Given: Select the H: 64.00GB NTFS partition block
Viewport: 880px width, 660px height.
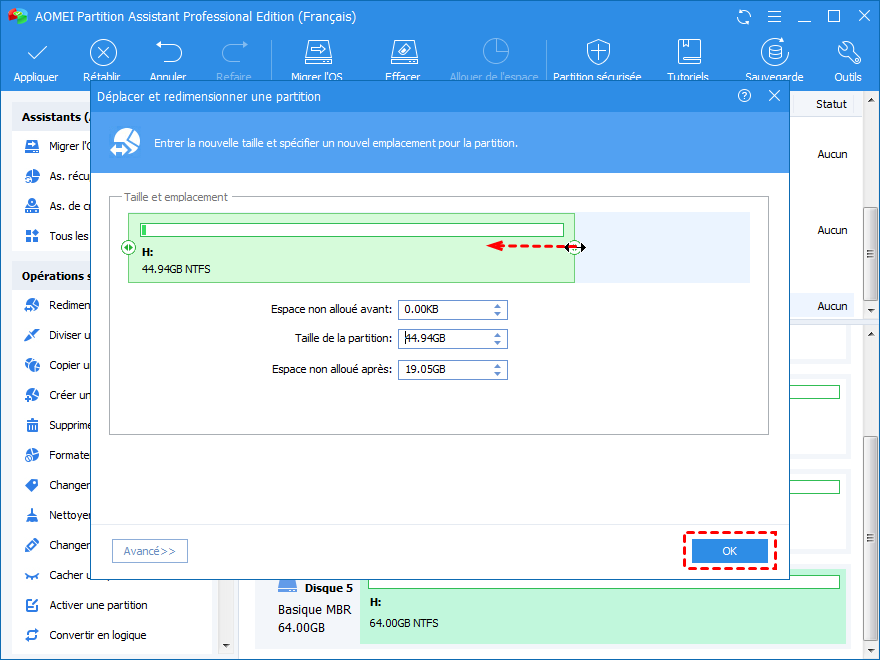Looking at the screenshot, I should [603, 612].
